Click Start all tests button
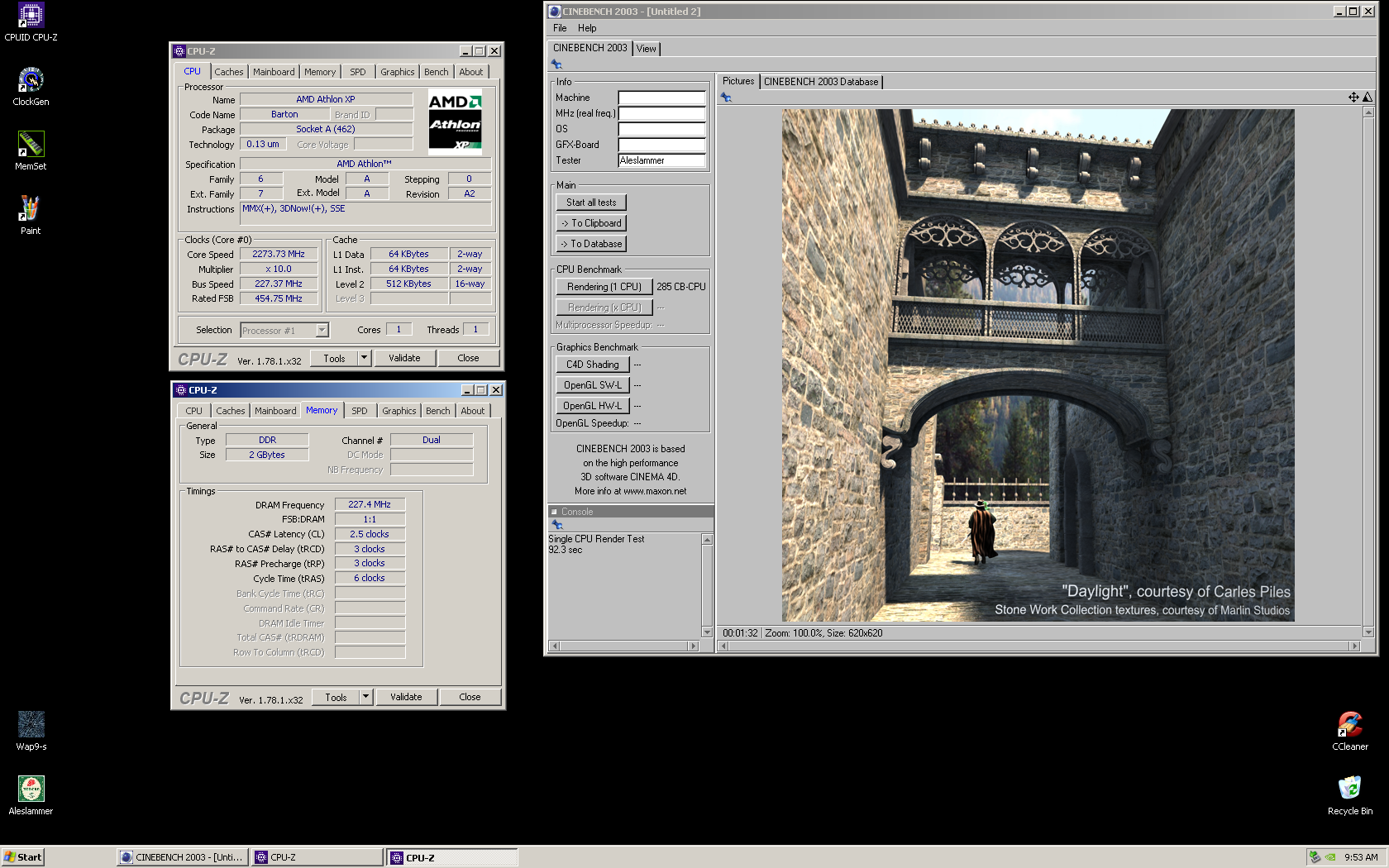This screenshot has height=868, width=1389. click(591, 203)
